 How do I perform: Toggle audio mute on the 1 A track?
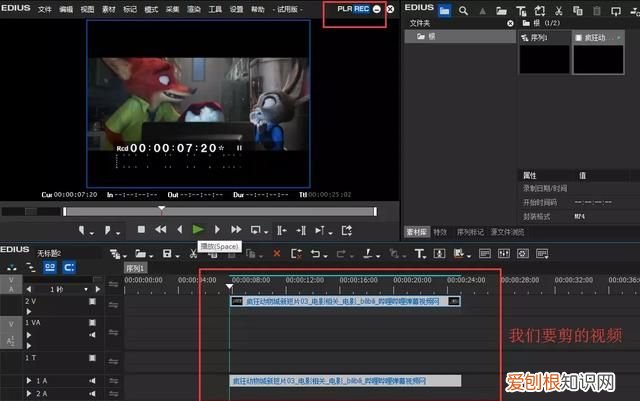click(x=92, y=381)
